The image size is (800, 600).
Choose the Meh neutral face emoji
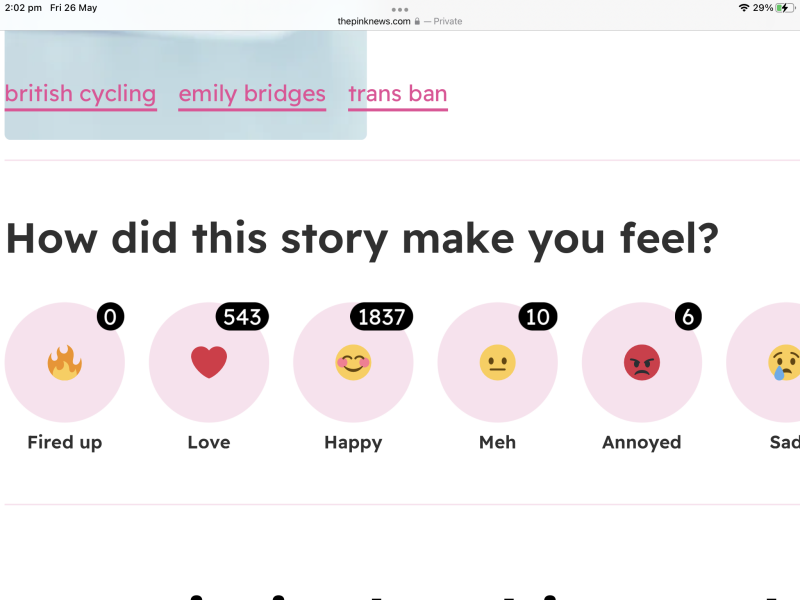point(497,362)
